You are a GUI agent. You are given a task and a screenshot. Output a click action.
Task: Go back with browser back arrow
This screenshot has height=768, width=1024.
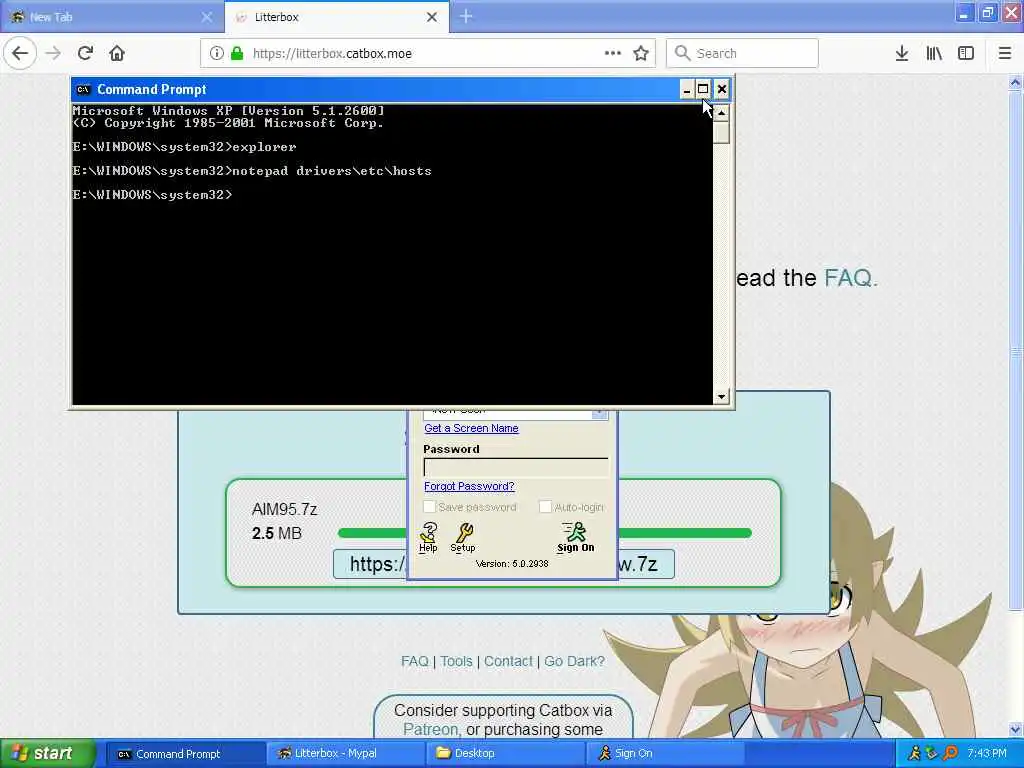(20, 53)
